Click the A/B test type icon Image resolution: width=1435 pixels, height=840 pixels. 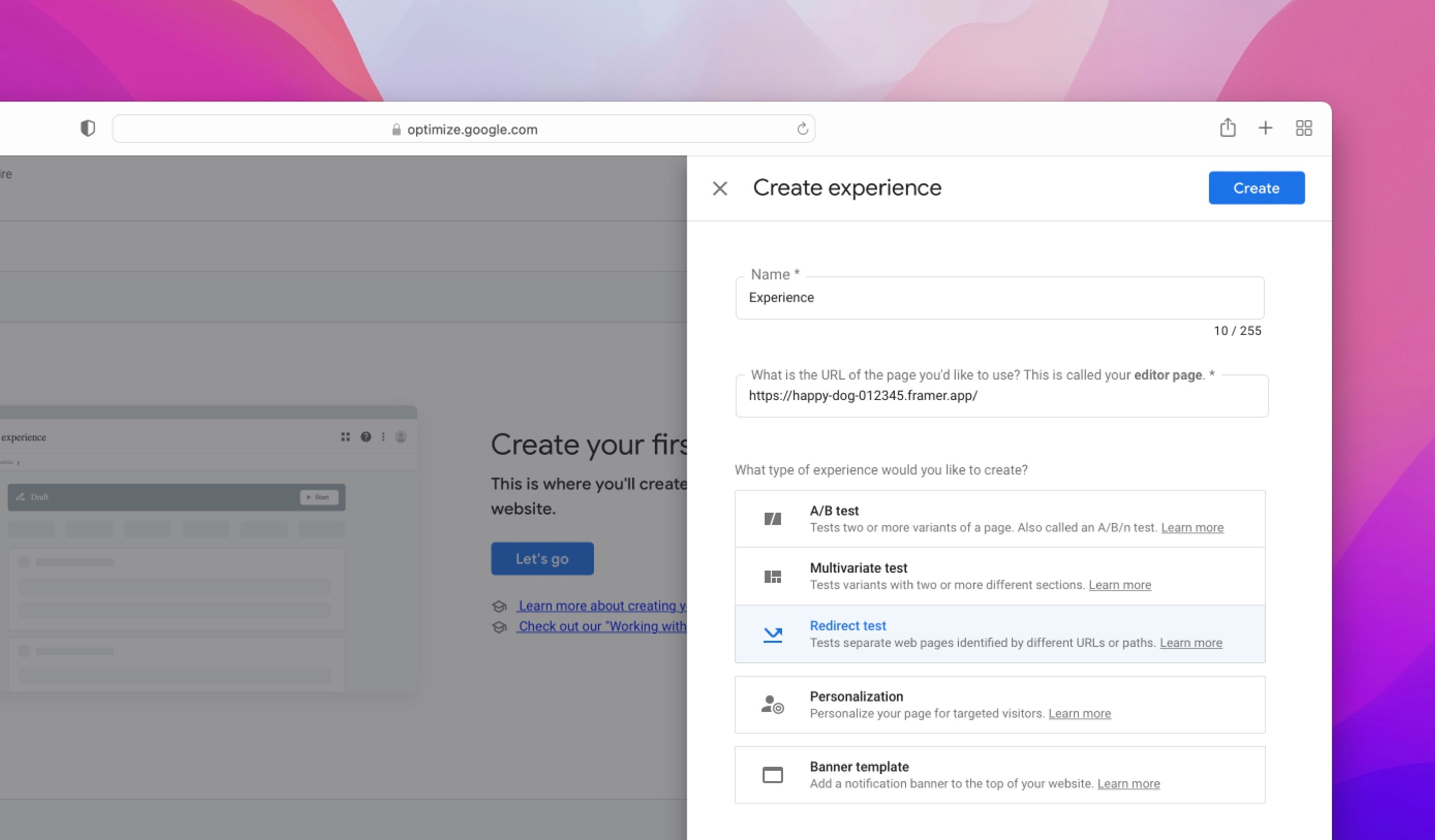772,519
